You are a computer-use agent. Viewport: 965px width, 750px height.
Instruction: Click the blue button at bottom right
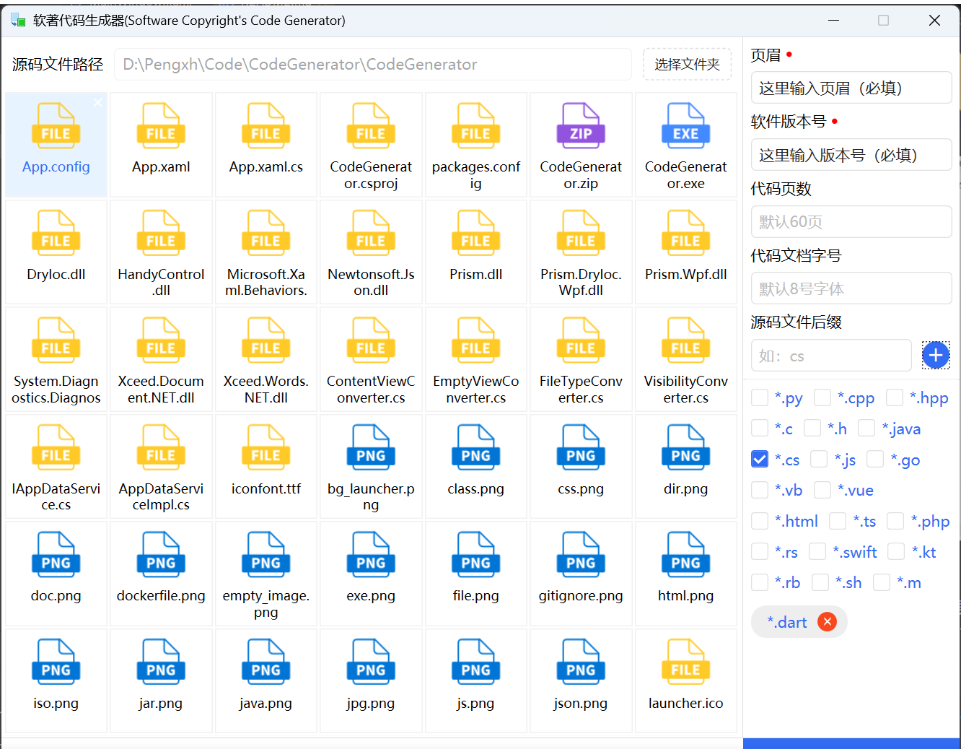(851, 743)
